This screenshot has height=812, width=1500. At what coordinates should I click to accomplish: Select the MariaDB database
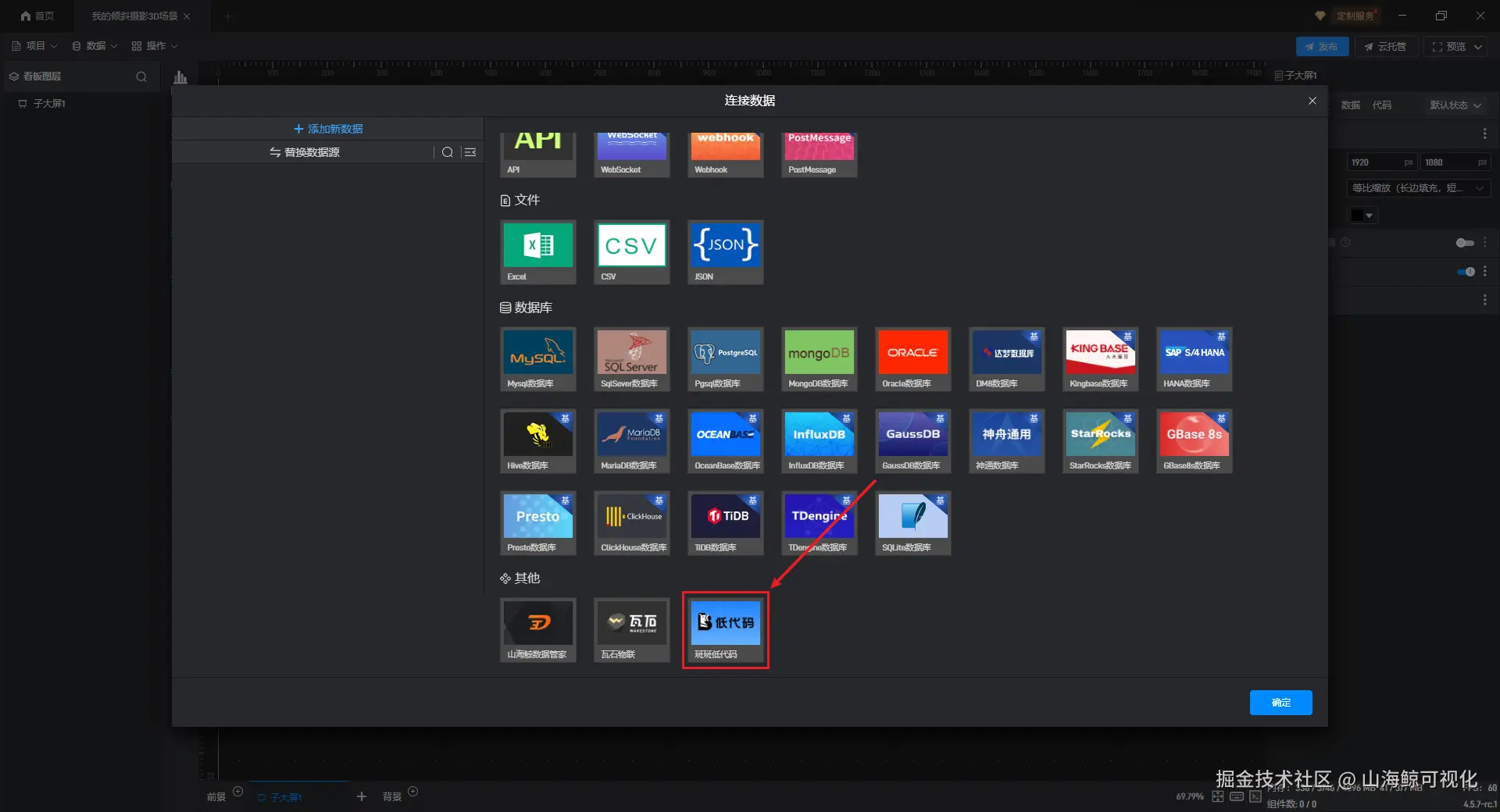coord(631,441)
